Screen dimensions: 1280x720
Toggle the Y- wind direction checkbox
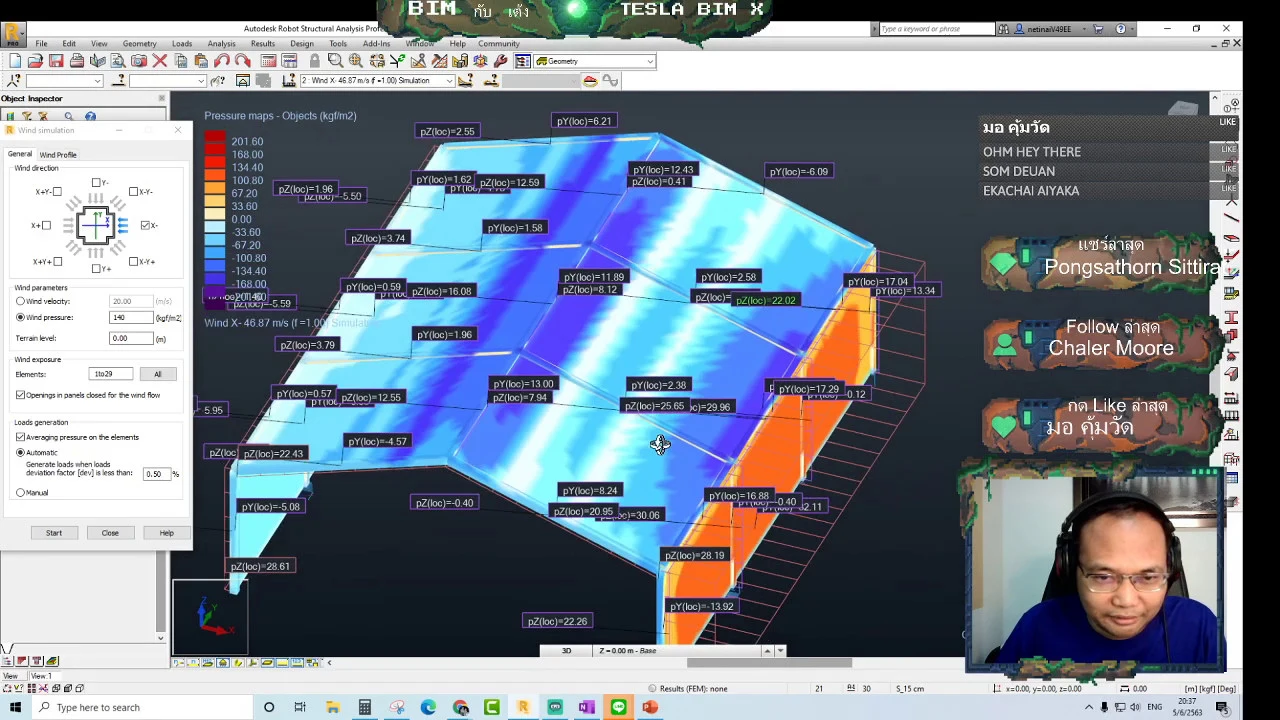coord(96,183)
